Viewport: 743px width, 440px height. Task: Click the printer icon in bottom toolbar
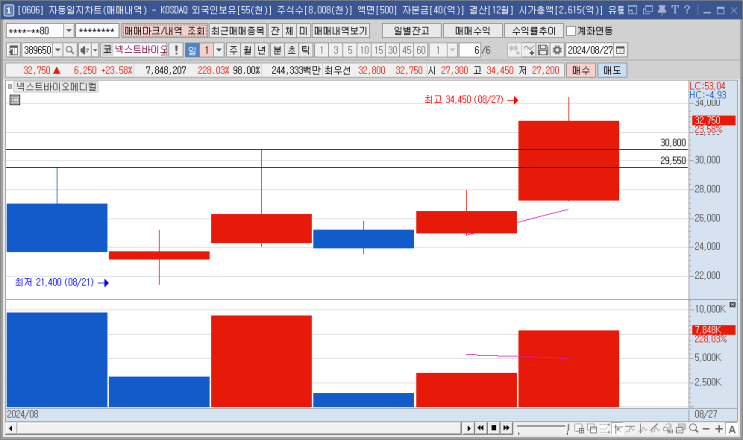[668, 428]
